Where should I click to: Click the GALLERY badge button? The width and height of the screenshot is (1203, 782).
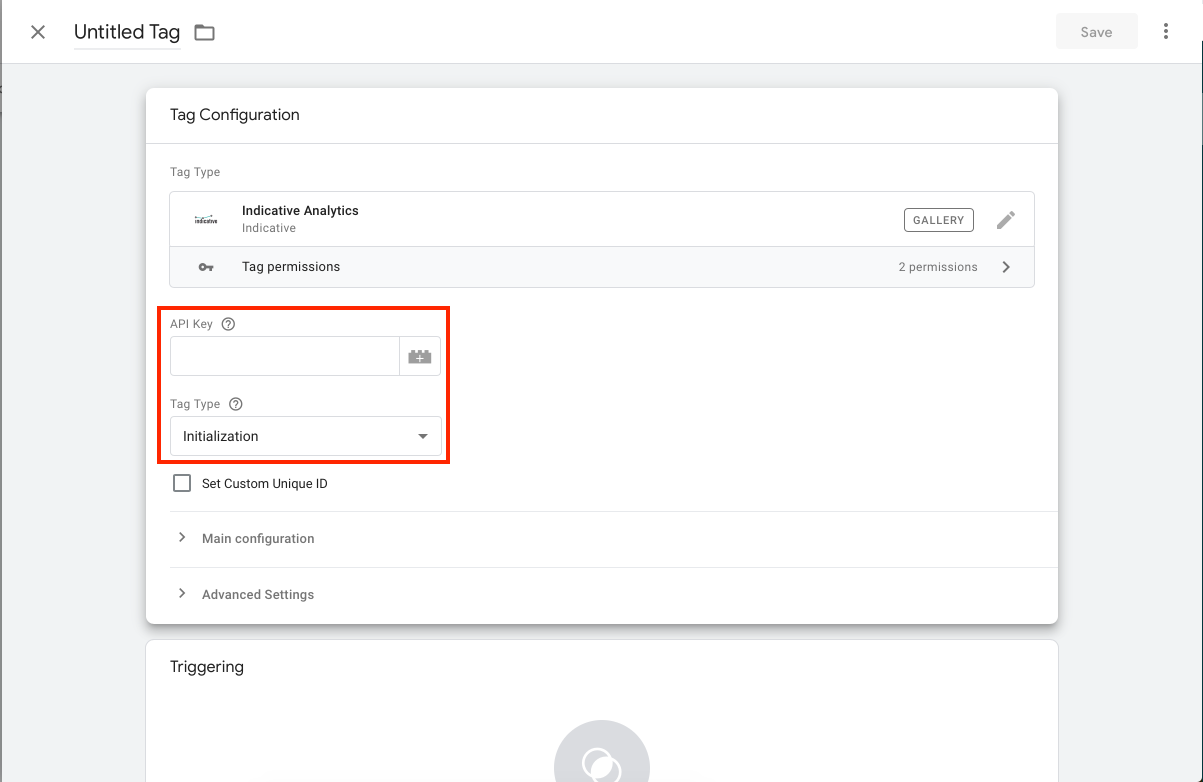938,220
